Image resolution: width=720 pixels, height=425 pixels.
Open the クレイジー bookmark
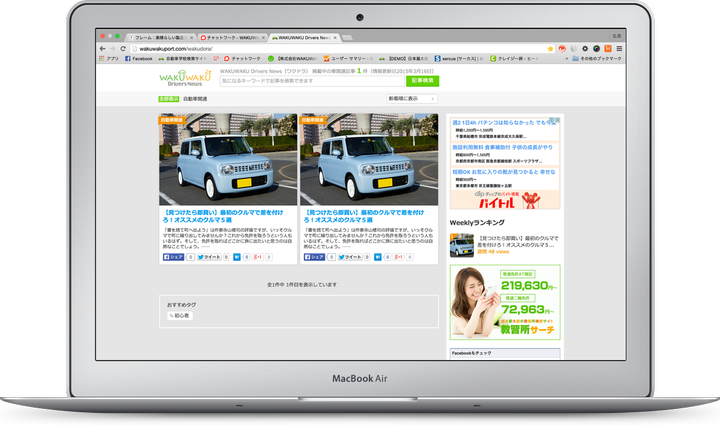(514, 59)
